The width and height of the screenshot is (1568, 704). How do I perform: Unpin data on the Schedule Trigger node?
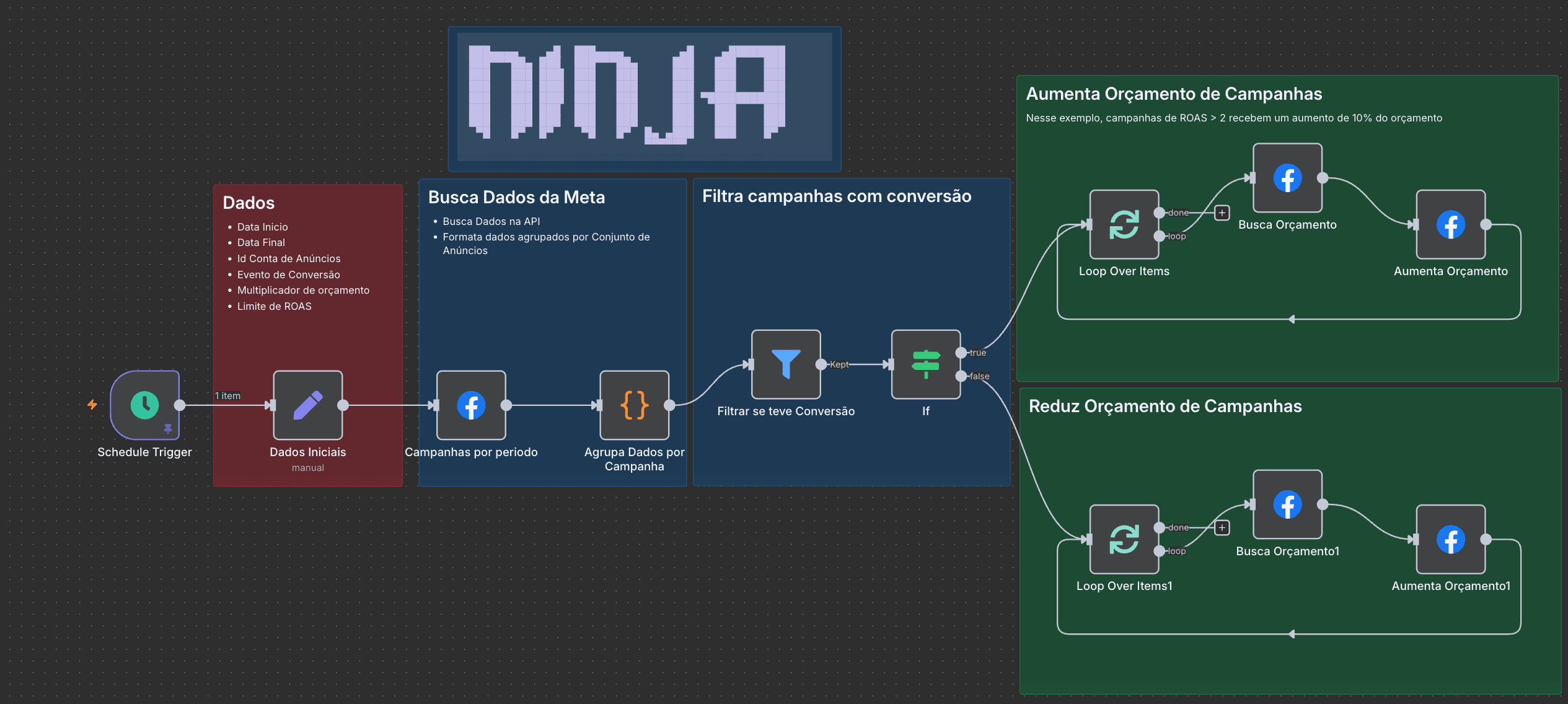click(x=168, y=428)
